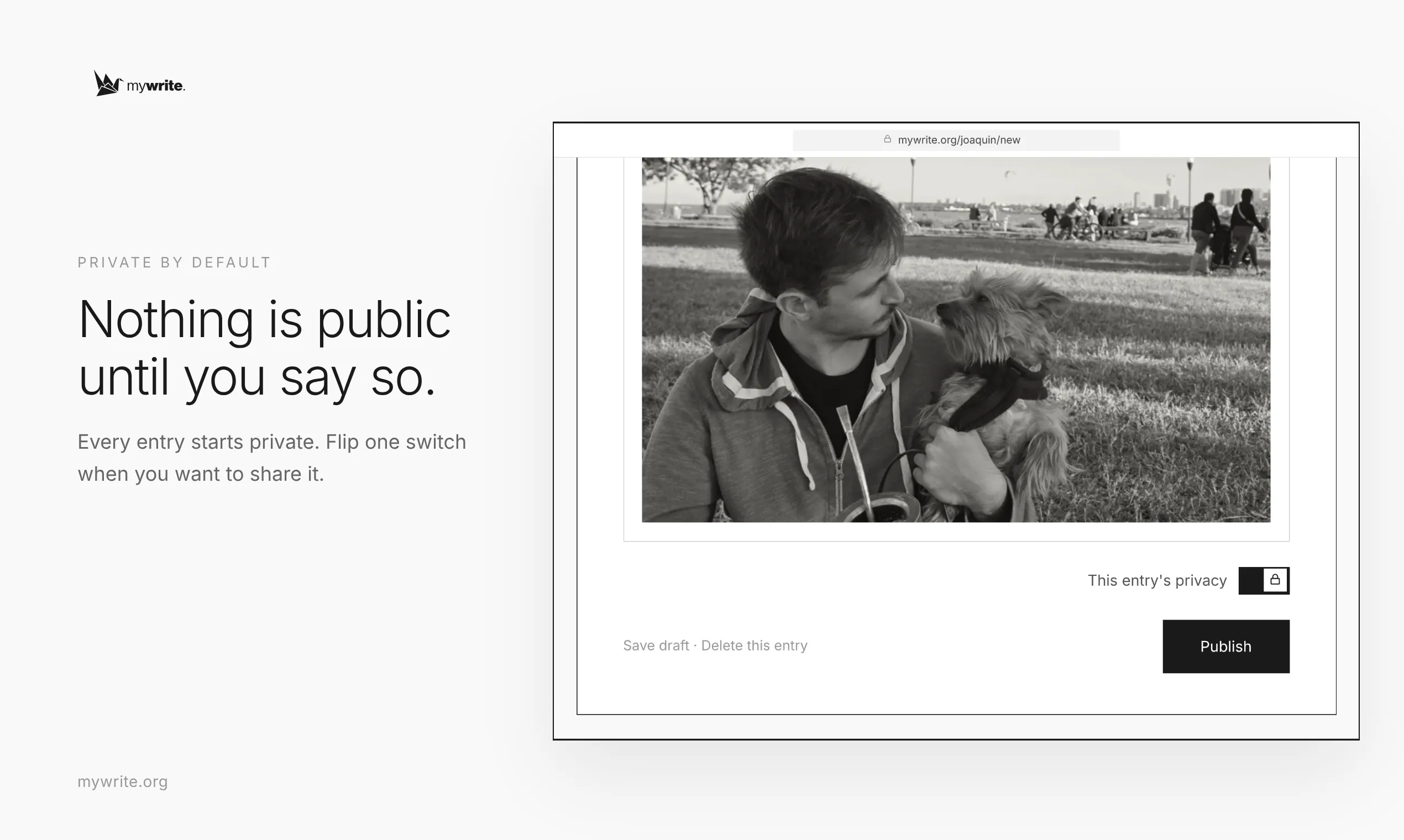Viewport: 1404px width, 840px height.
Task: Click the man and dog photo
Action: 956,340
